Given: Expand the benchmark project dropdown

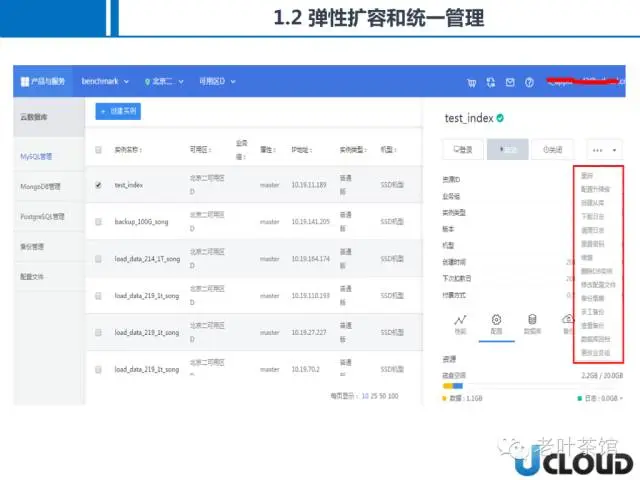Looking at the screenshot, I should 105,81.
